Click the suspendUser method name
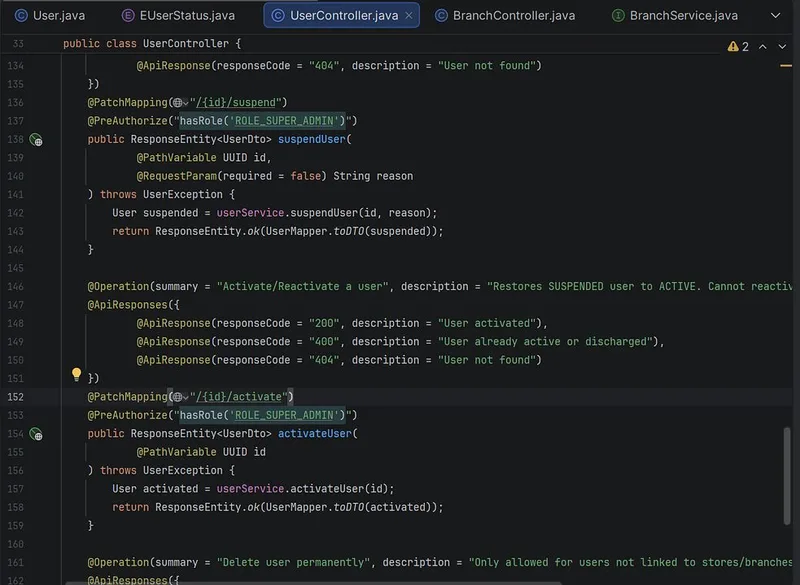The width and height of the screenshot is (800, 585). click(x=312, y=139)
